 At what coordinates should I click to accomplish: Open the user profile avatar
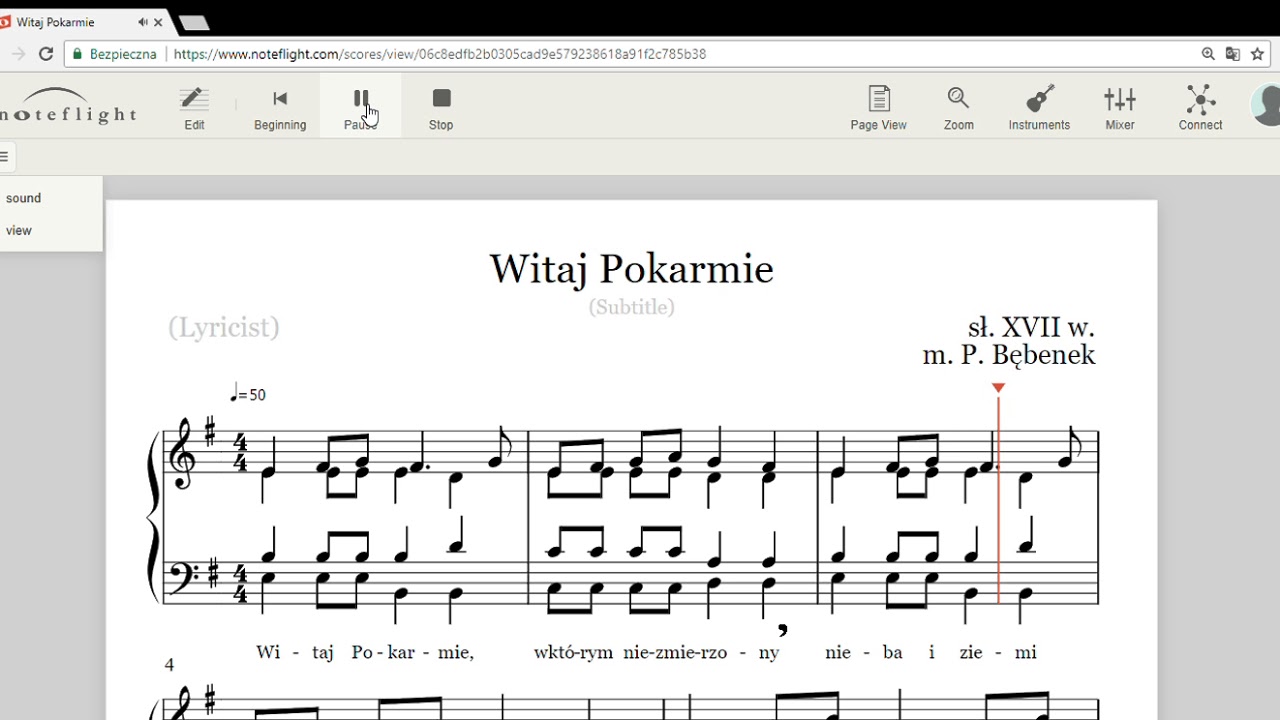pos(1266,106)
